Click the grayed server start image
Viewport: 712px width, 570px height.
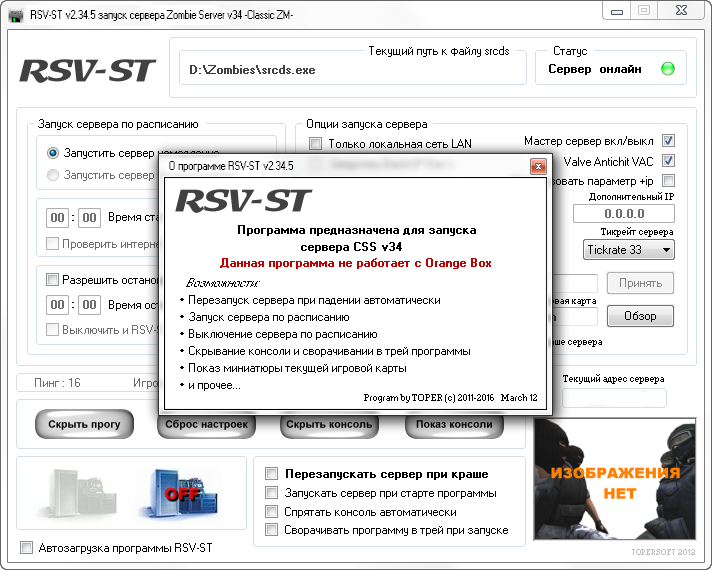pyautogui.click(x=78, y=493)
